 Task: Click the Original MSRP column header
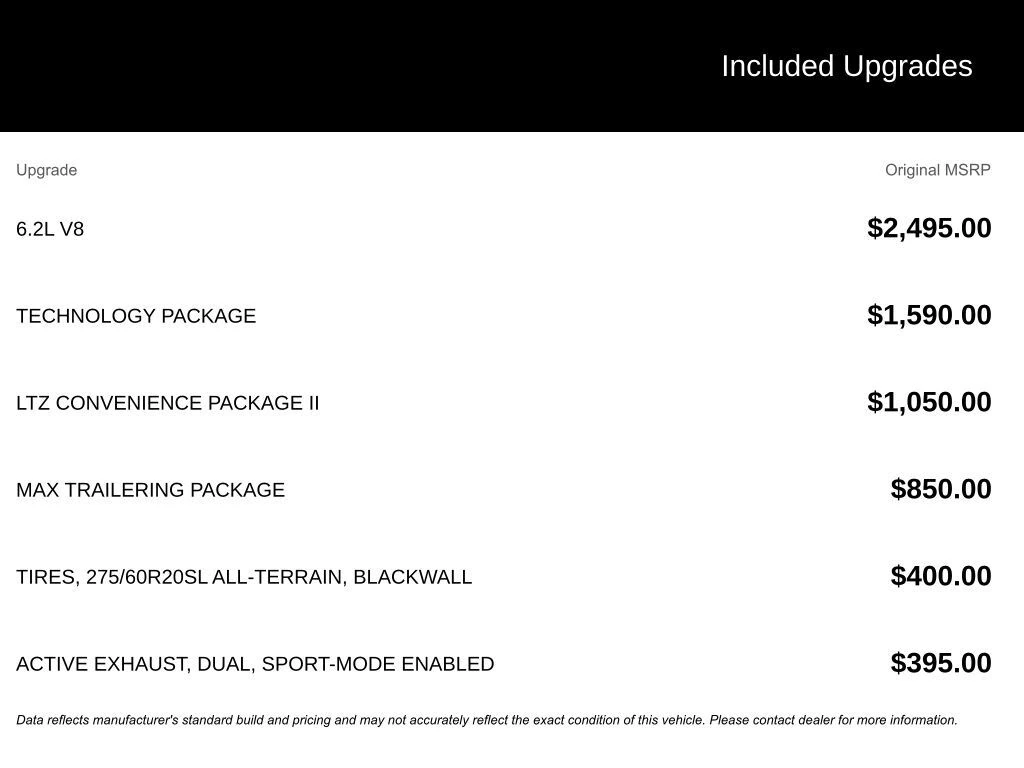(x=937, y=170)
